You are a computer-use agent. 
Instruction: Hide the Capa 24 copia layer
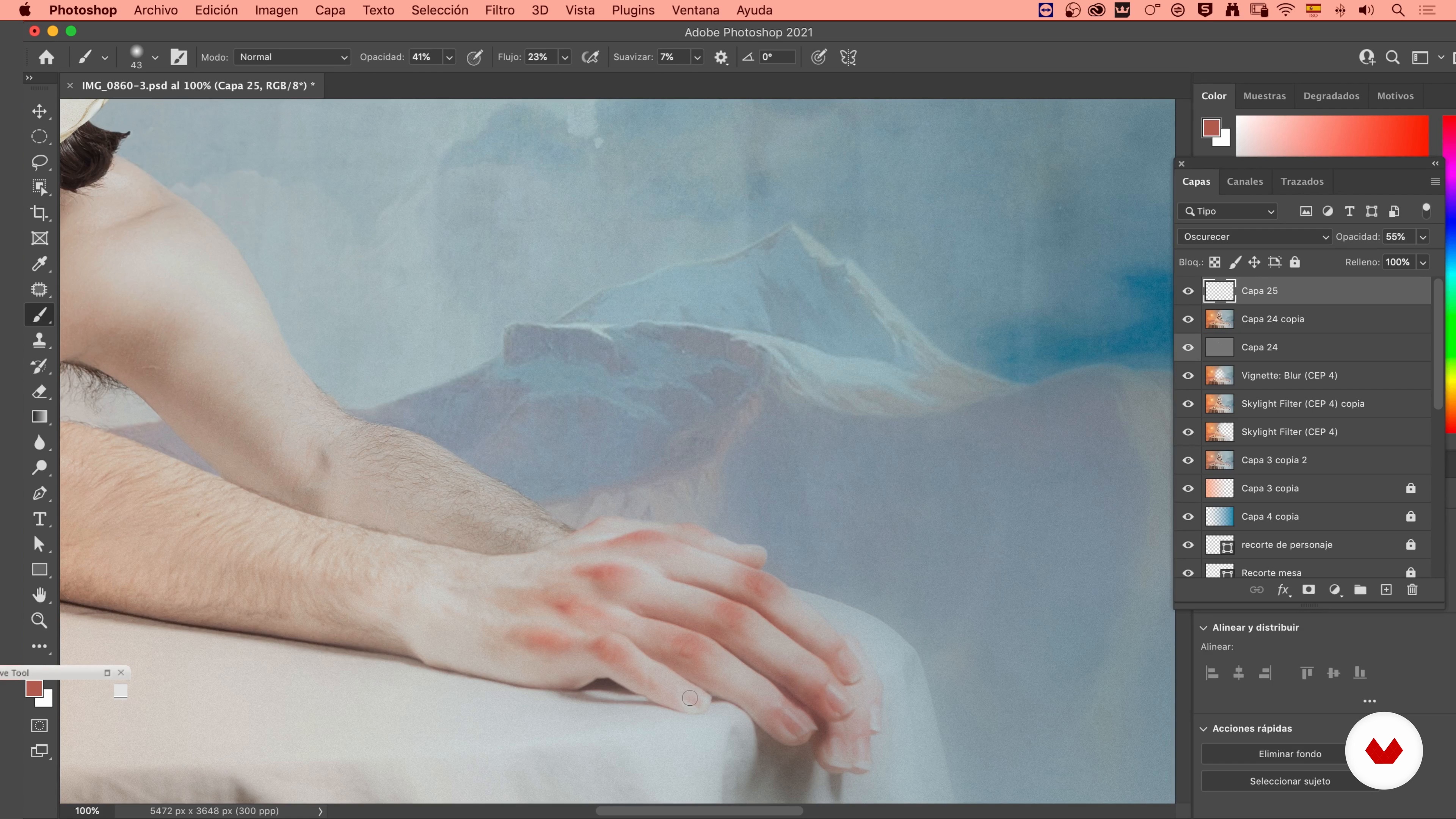pyautogui.click(x=1188, y=319)
